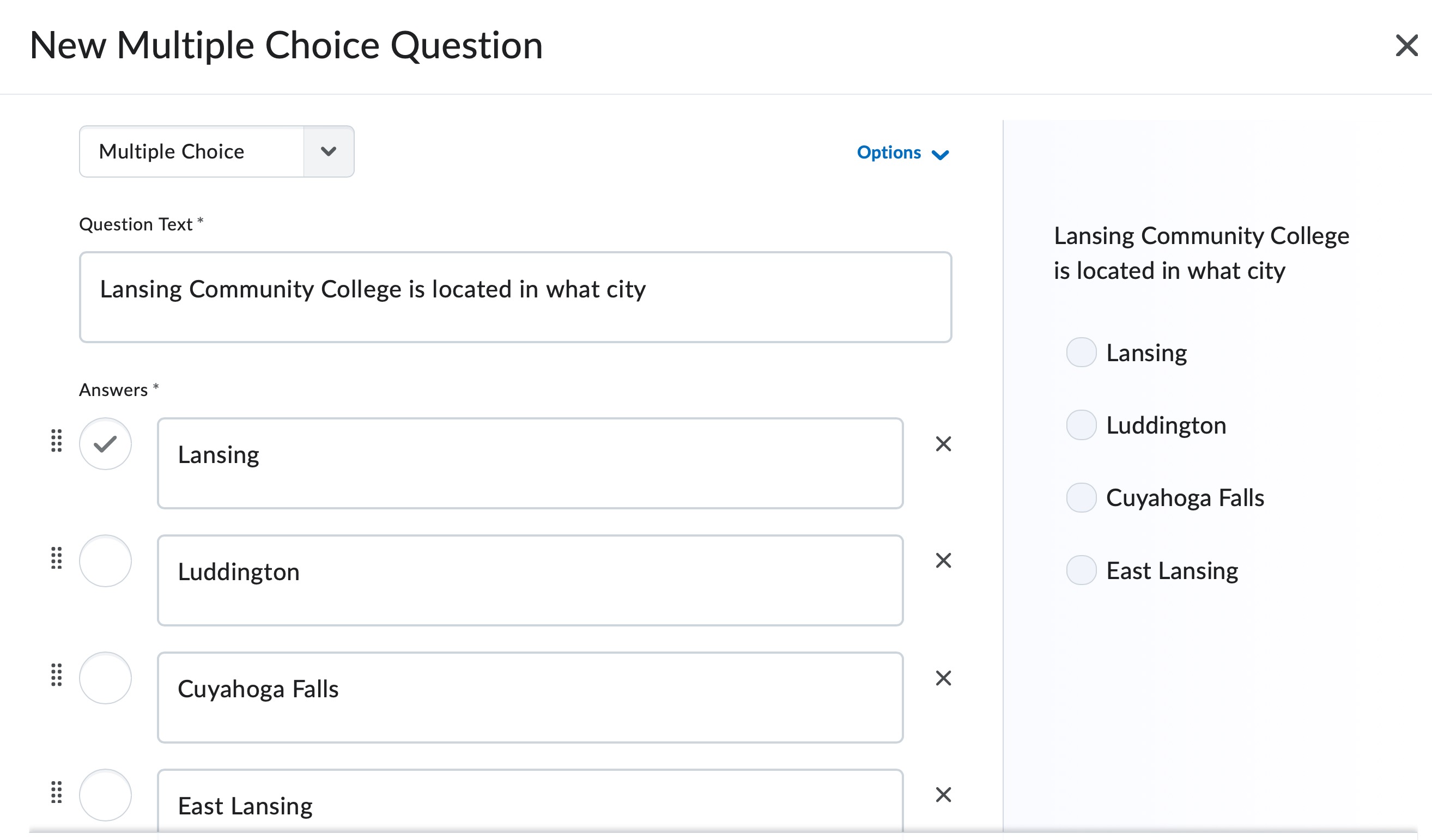Mark East Lansing as the correct answer
Image resolution: width=1432 pixels, height=840 pixels.
[105, 795]
